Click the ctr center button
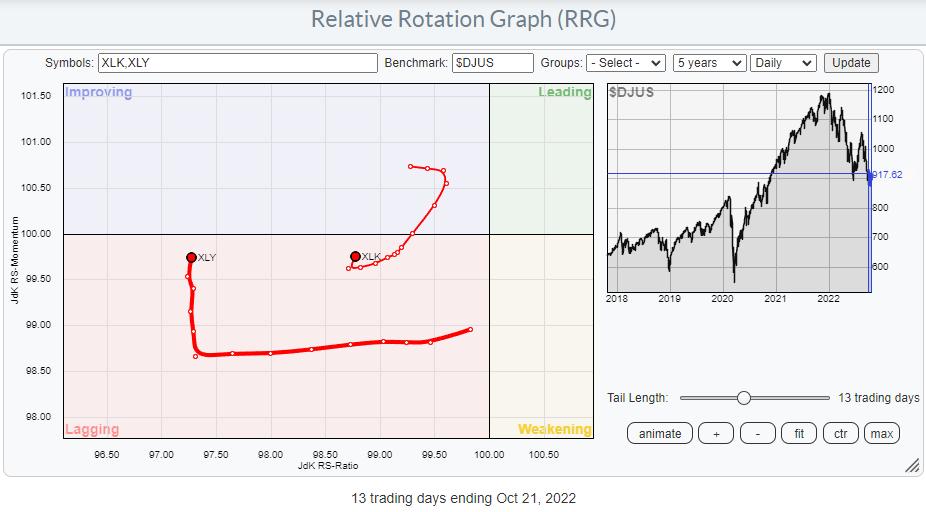Screen dimensions: 926x512 coord(840,433)
